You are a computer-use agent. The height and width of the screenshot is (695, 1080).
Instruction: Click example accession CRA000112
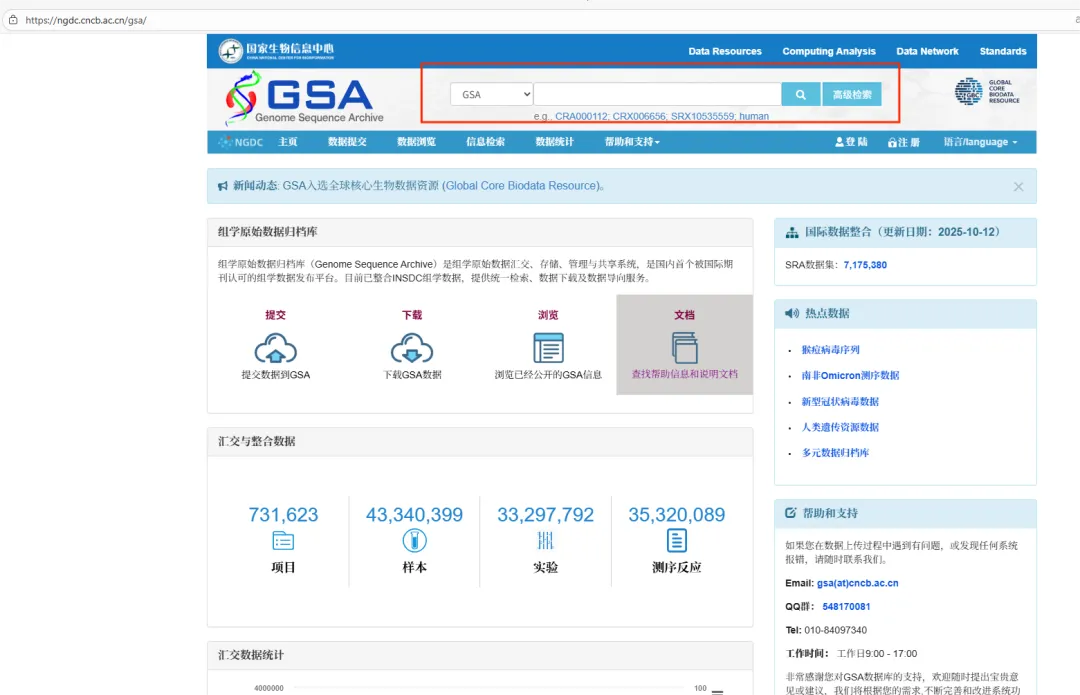point(581,116)
